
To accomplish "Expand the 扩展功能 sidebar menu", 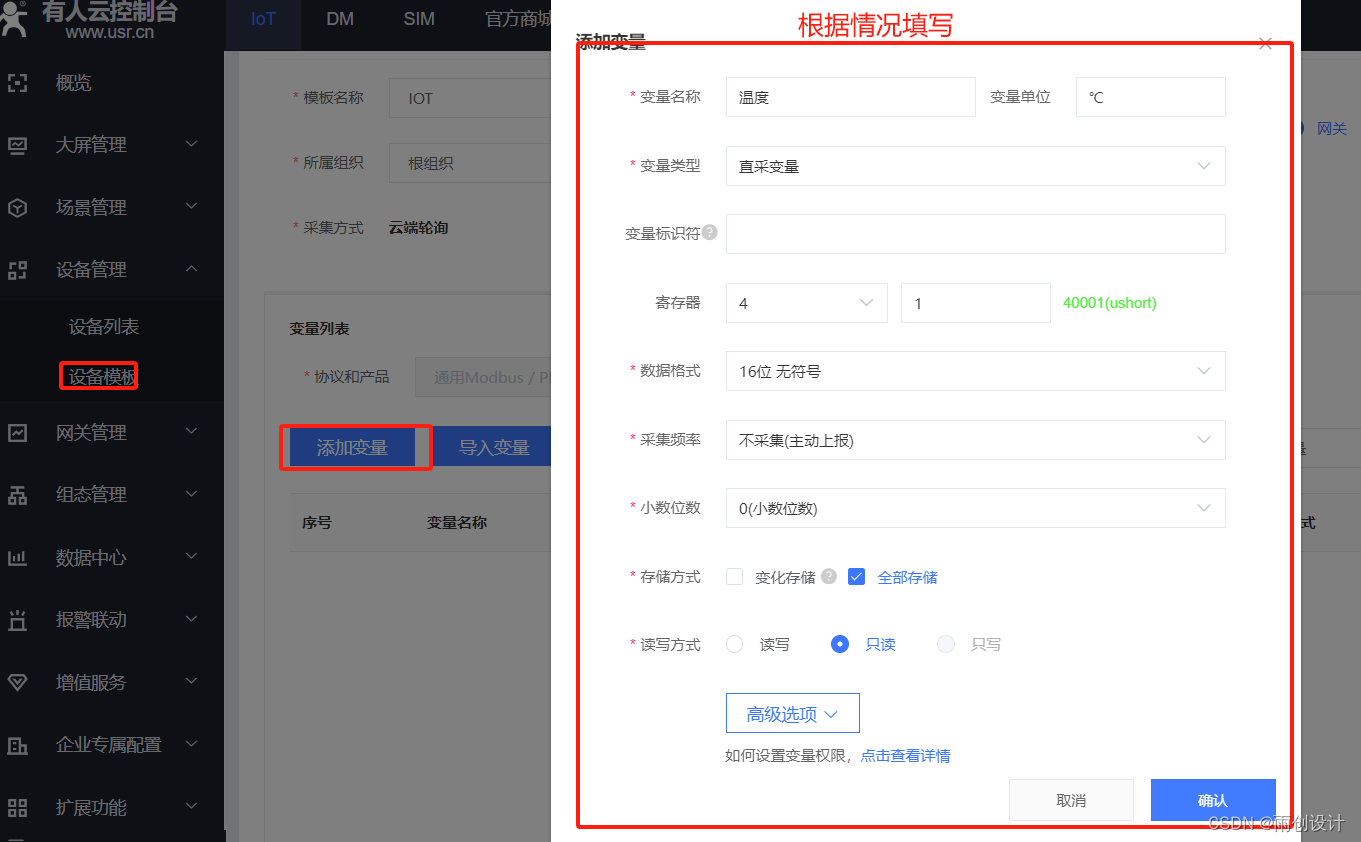I will (x=192, y=807).
